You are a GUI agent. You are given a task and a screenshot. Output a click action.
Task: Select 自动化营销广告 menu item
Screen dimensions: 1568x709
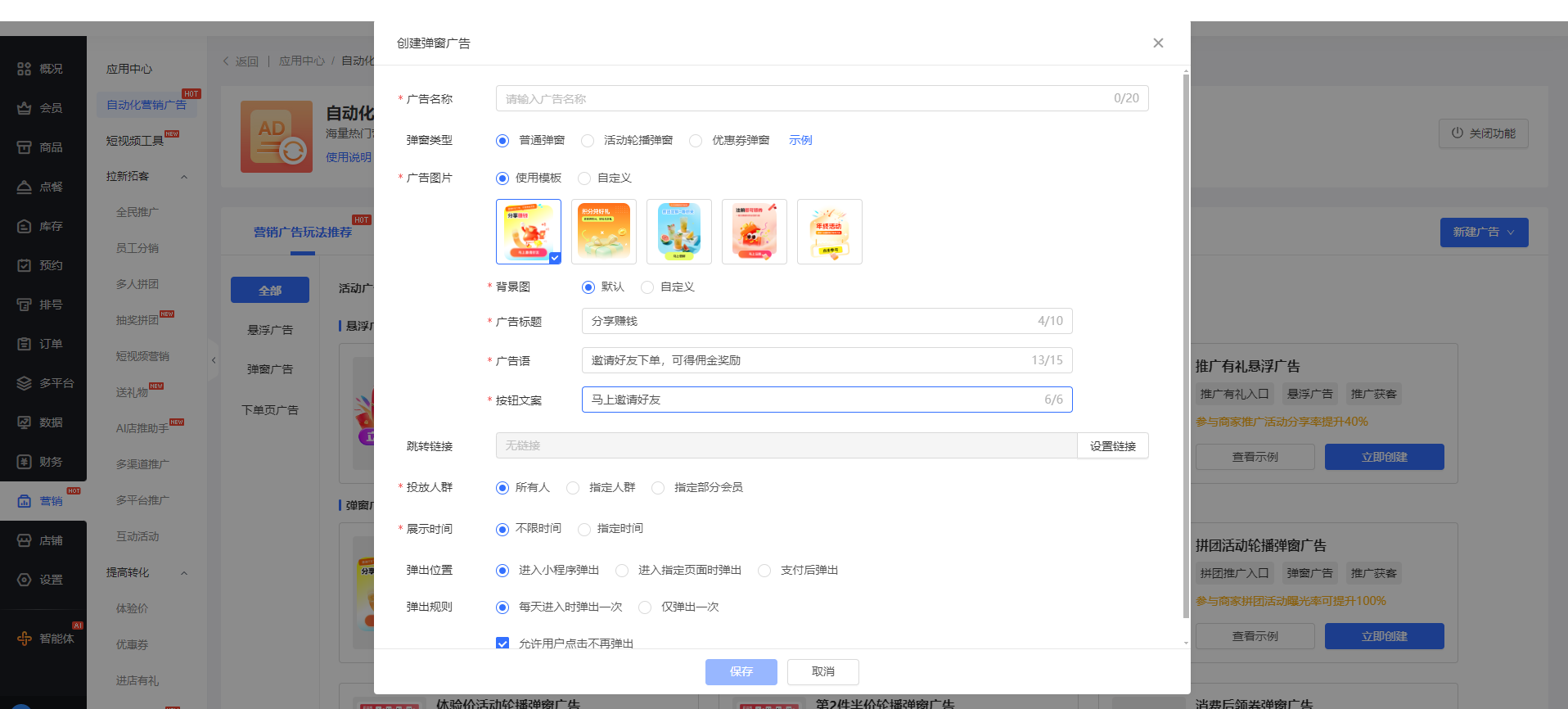tap(146, 105)
